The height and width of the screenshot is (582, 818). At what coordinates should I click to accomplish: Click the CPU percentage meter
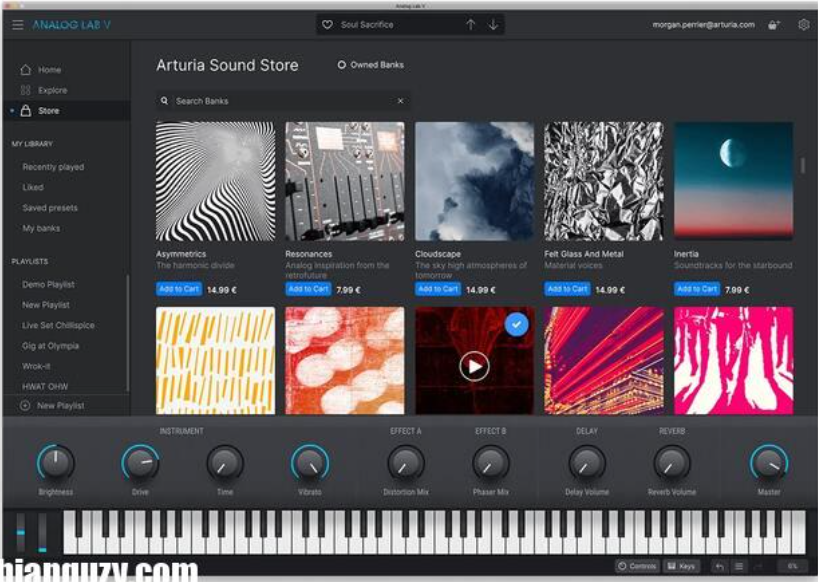pyautogui.click(x=792, y=566)
